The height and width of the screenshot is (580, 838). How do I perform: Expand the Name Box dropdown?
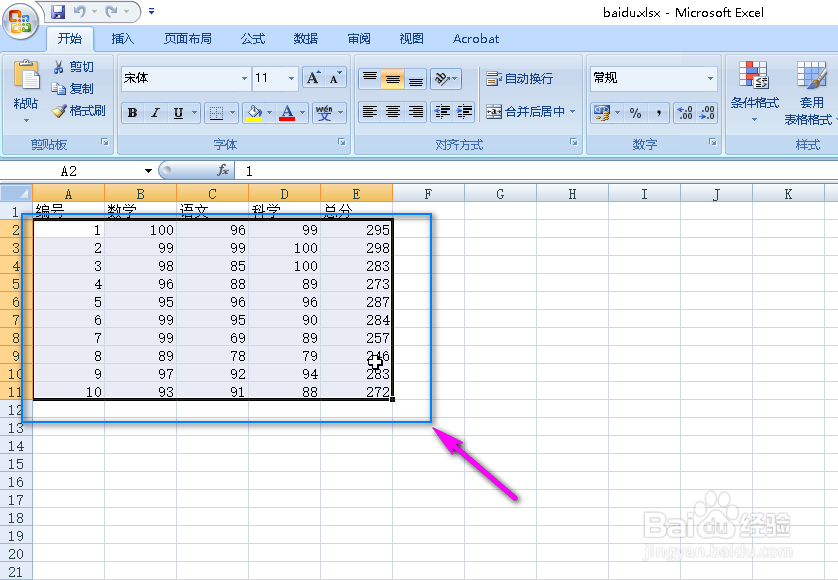point(148,171)
